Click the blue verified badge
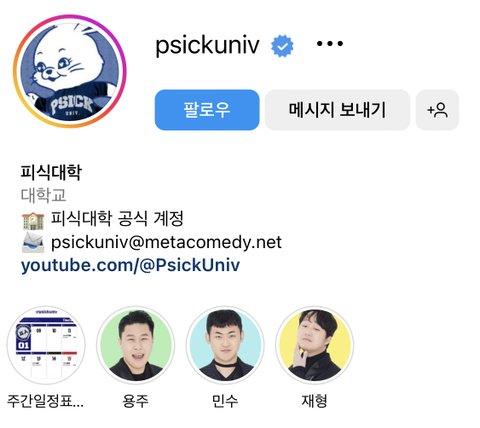 pos(282,46)
